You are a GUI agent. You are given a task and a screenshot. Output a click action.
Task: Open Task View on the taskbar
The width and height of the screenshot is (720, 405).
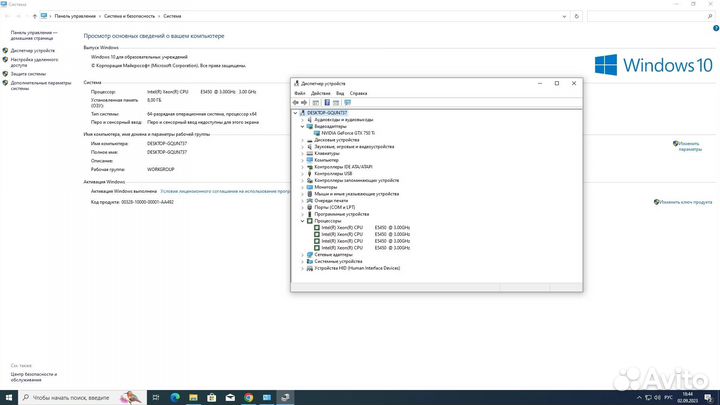tap(156, 398)
